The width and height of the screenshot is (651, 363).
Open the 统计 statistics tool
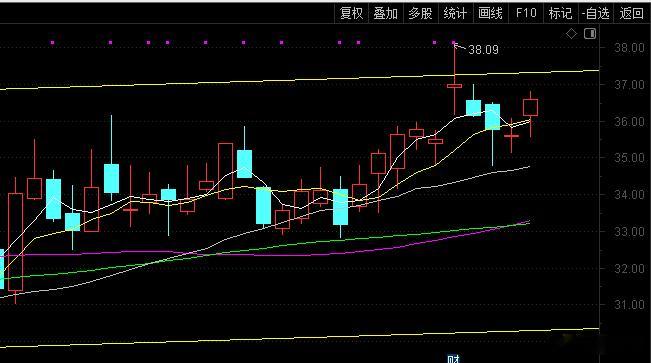455,13
